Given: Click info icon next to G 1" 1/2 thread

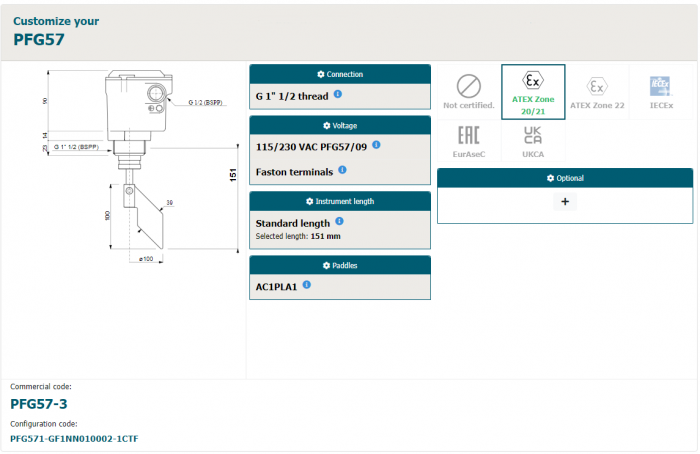Looking at the screenshot, I should point(338,94).
